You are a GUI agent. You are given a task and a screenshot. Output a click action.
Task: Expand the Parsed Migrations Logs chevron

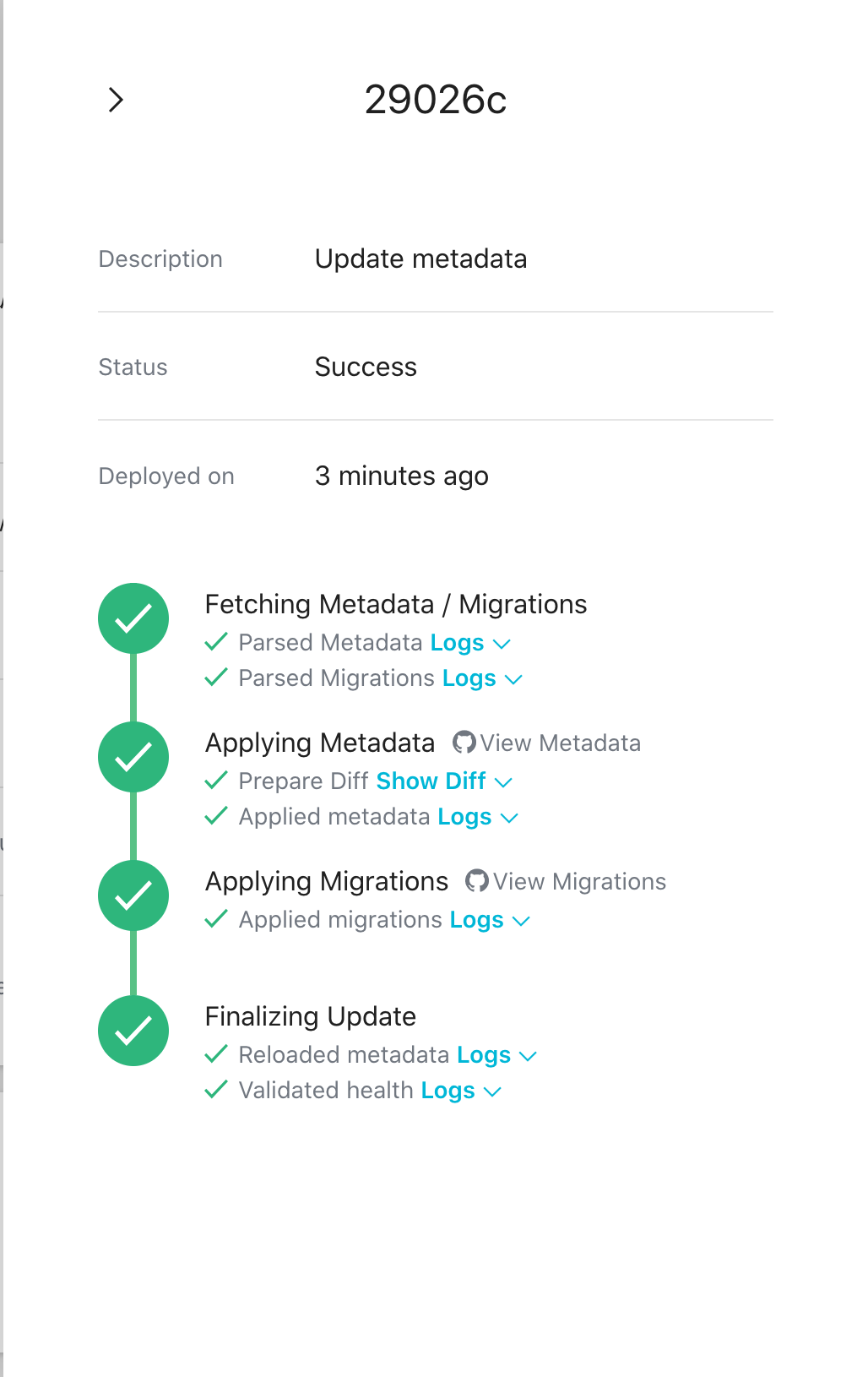[514, 678]
